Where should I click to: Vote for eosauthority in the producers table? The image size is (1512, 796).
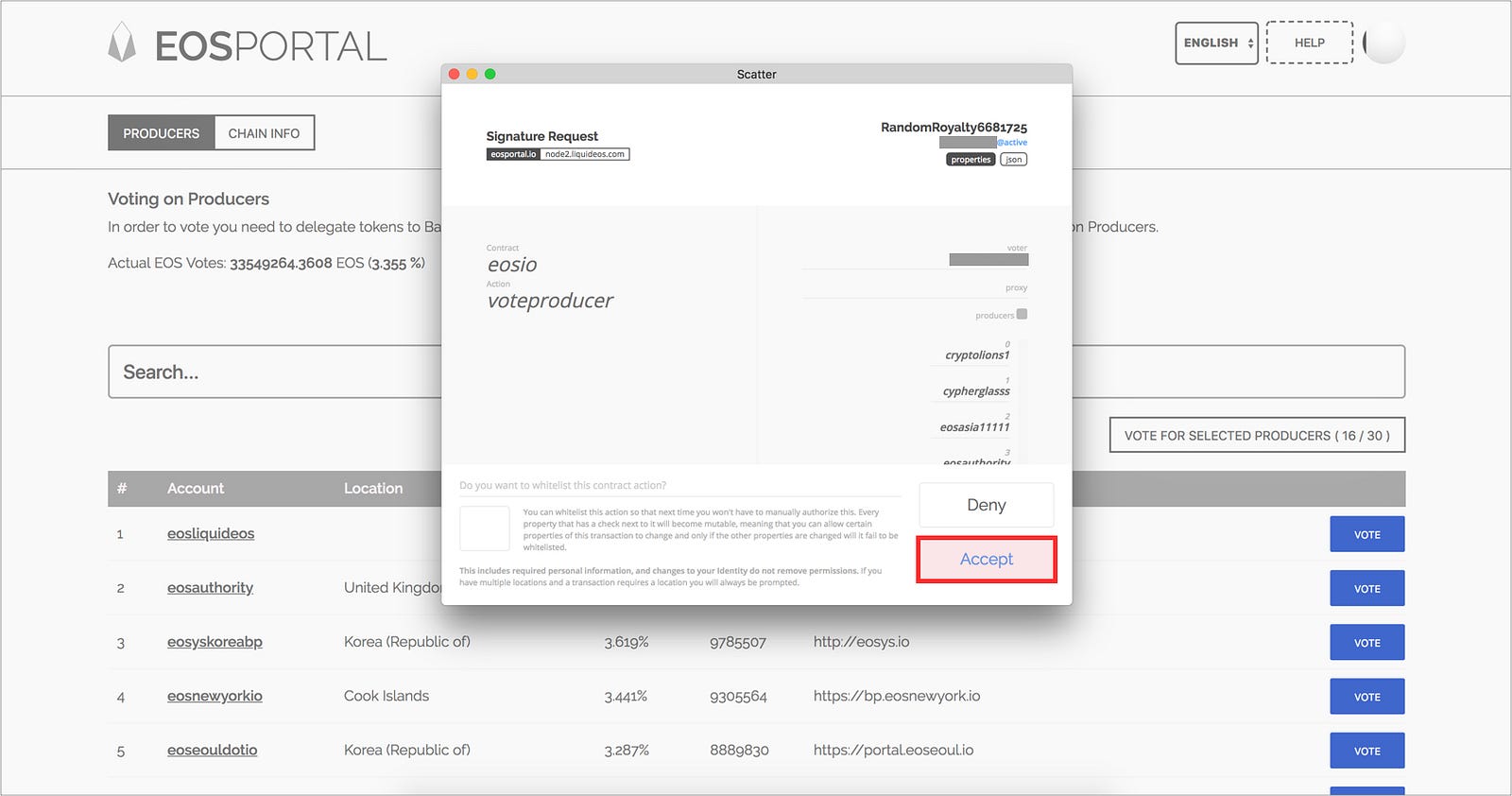(x=1366, y=588)
